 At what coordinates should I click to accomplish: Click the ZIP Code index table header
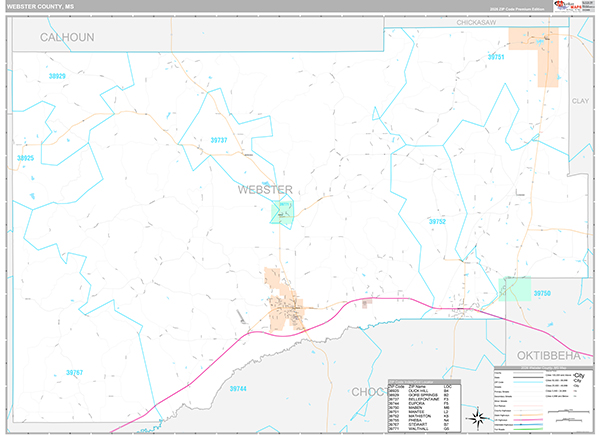click(424, 382)
